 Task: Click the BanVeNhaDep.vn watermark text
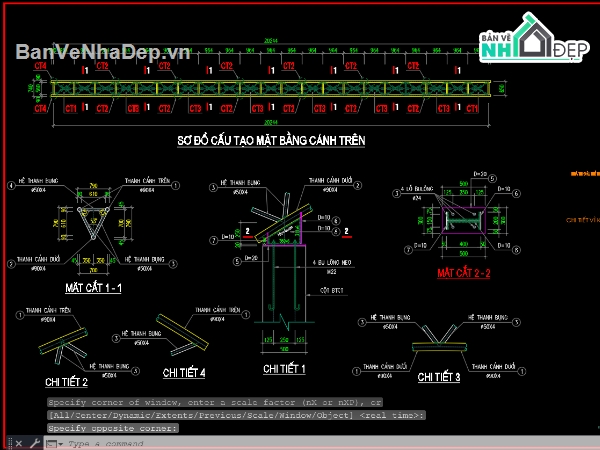click(103, 52)
